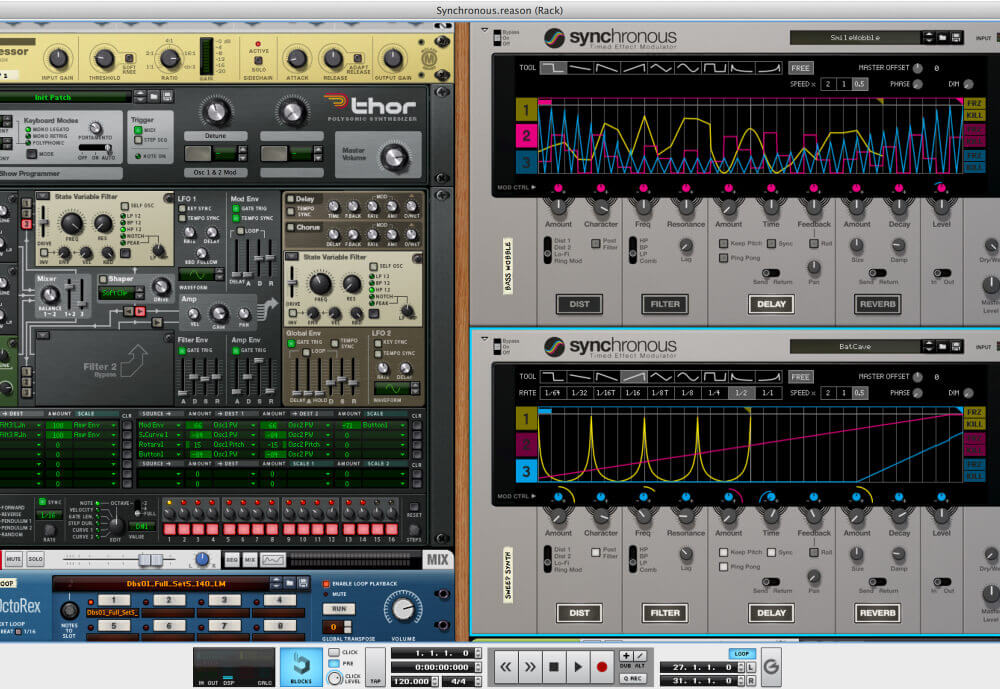The width and height of the screenshot is (1000, 689).
Task: Select 1/4 rate in BatCave Synchronous
Action: [714, 393]
